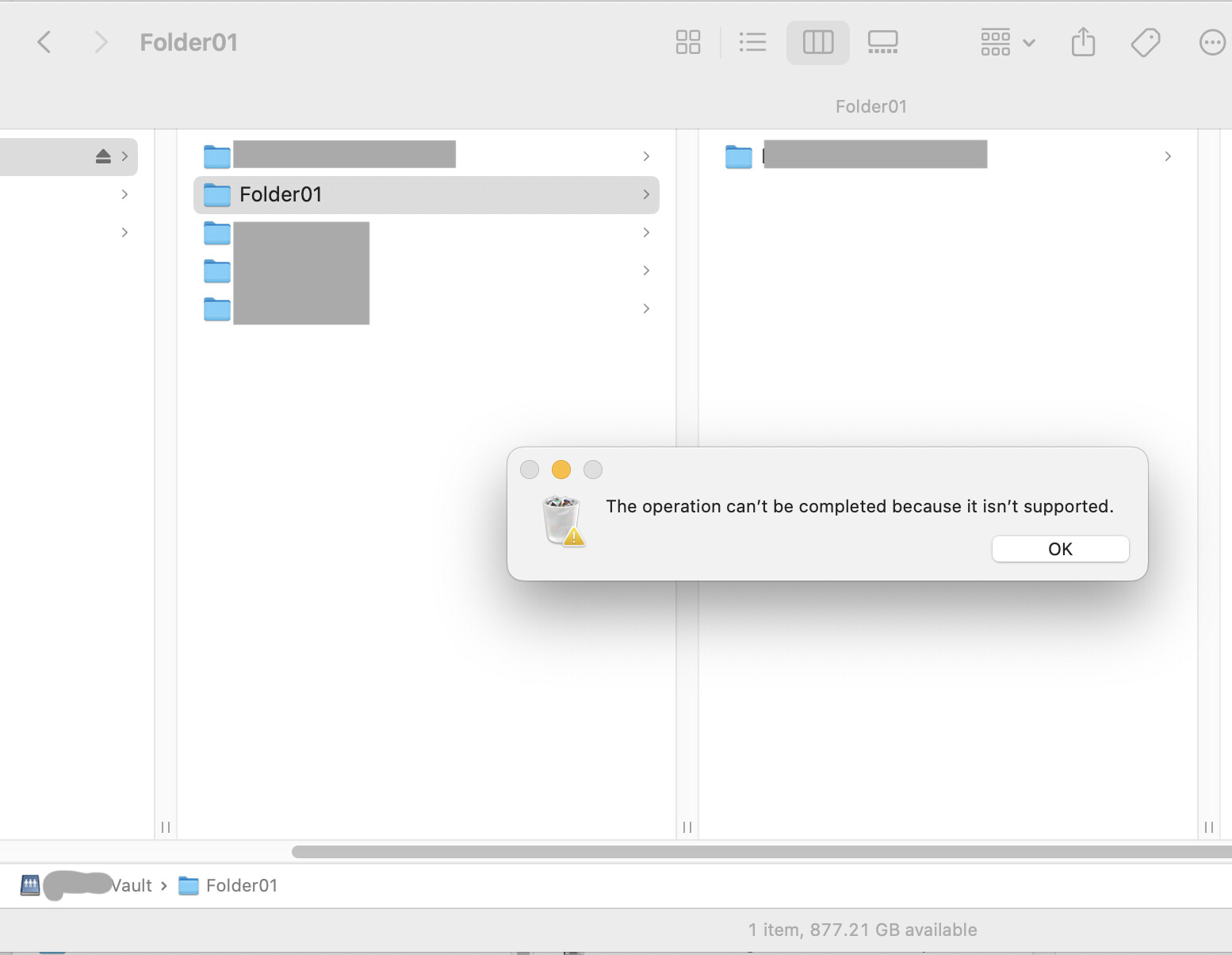Switch to column view
The width and height of the screenshot is (1232, 955).
(x=818, y=42)
